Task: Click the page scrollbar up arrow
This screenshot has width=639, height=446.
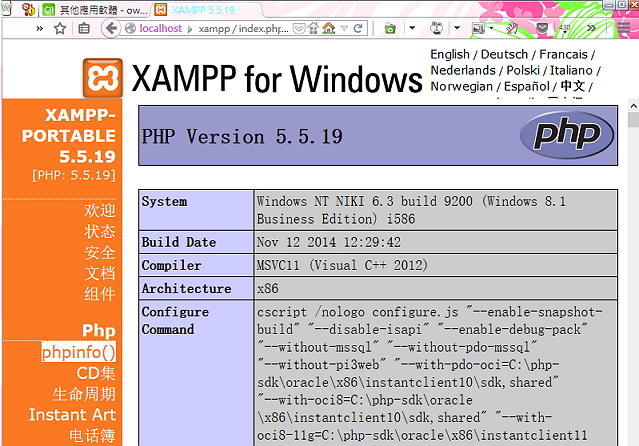Action: tap(633, 106)
